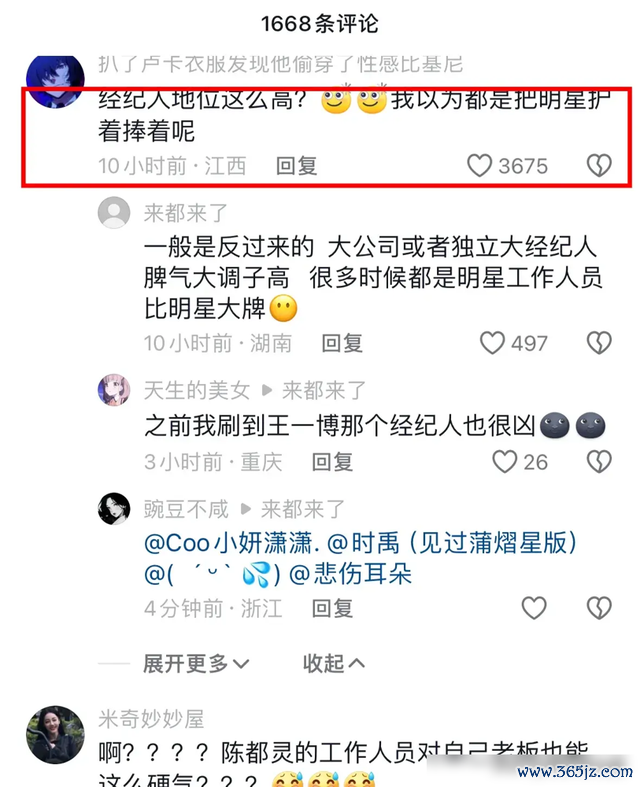Collapse the replies with 收起
Screen dimensions: 640x787
(334, 664)
